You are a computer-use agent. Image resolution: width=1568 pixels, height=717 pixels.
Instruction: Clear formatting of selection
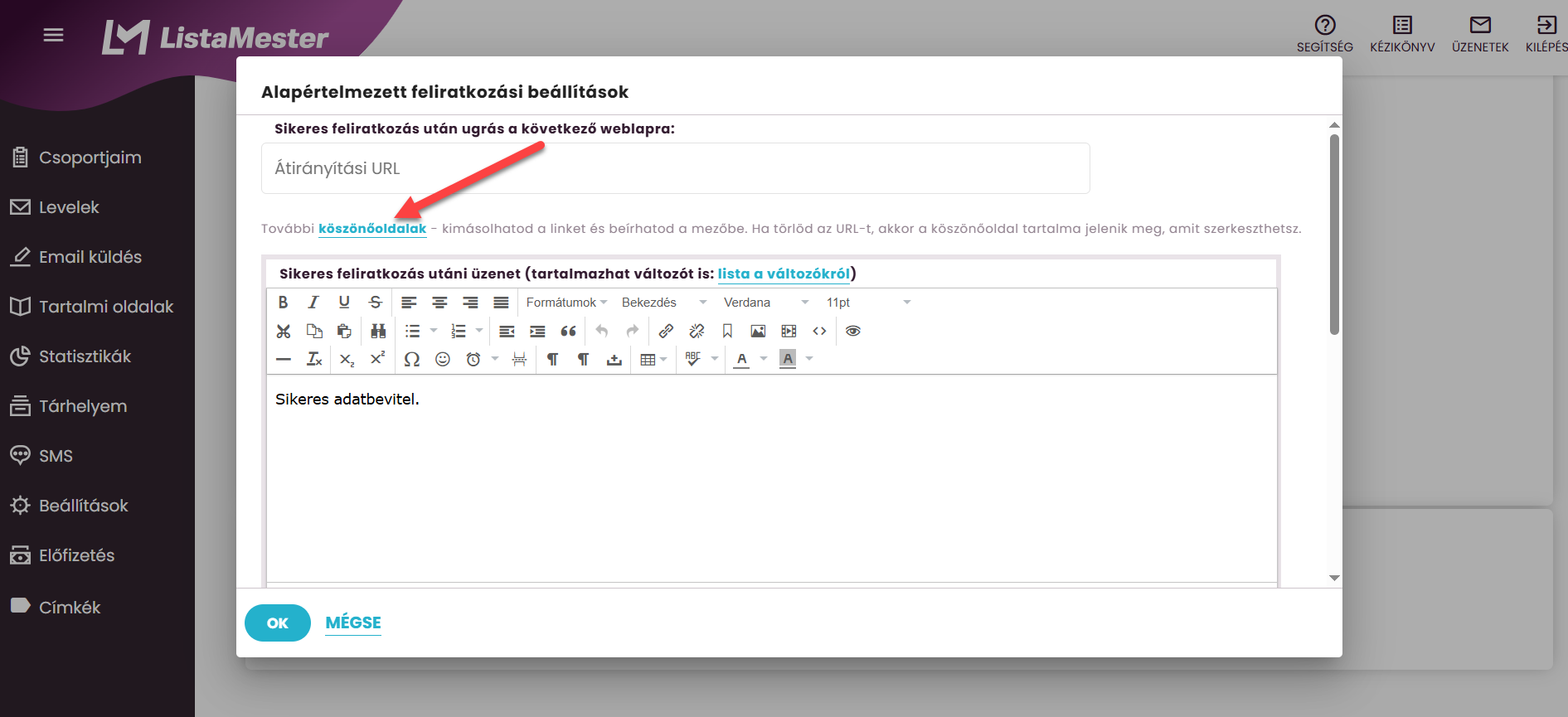[313, 359]
